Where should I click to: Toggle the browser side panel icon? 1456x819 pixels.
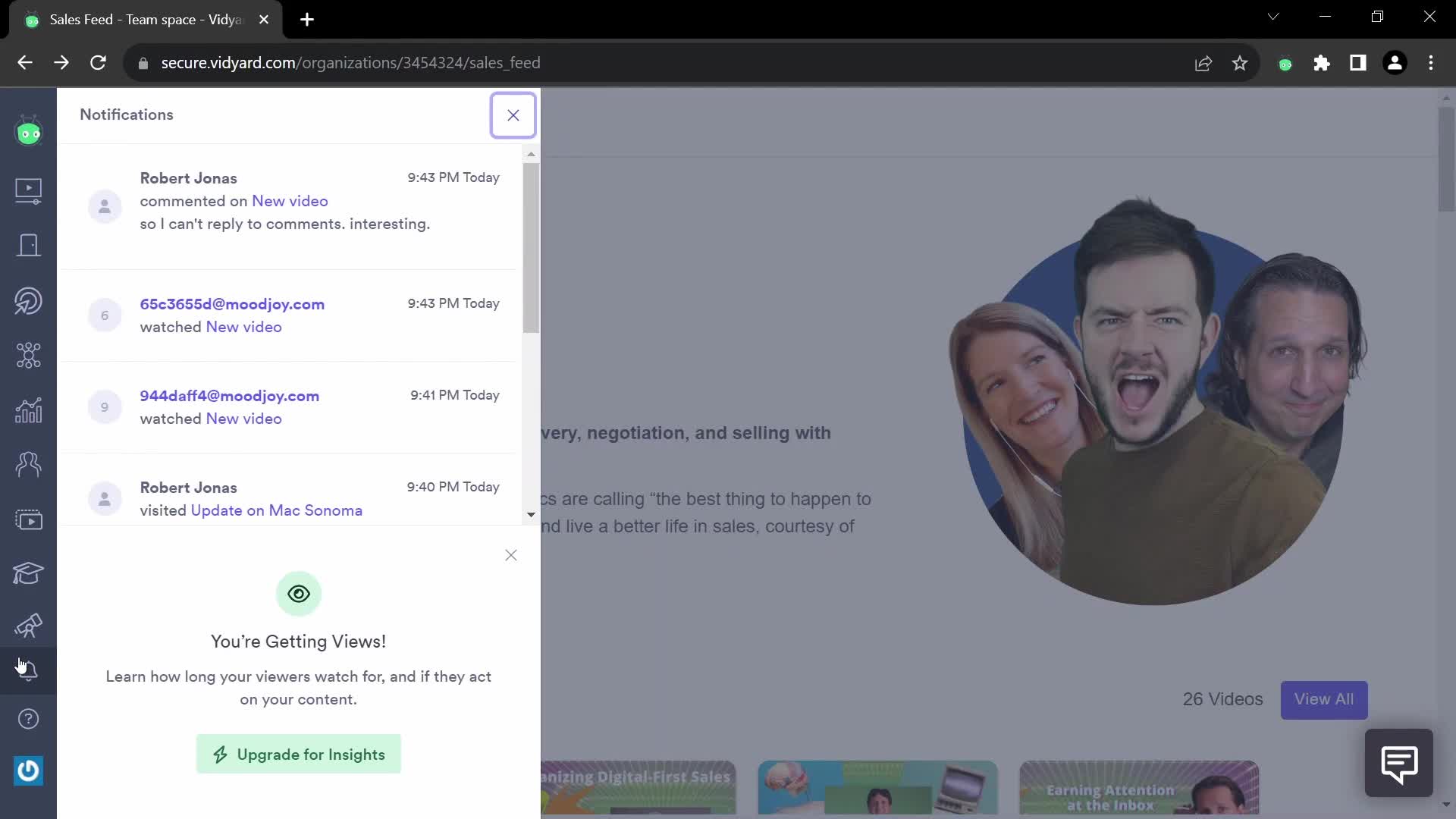(x=1358, y=64)
